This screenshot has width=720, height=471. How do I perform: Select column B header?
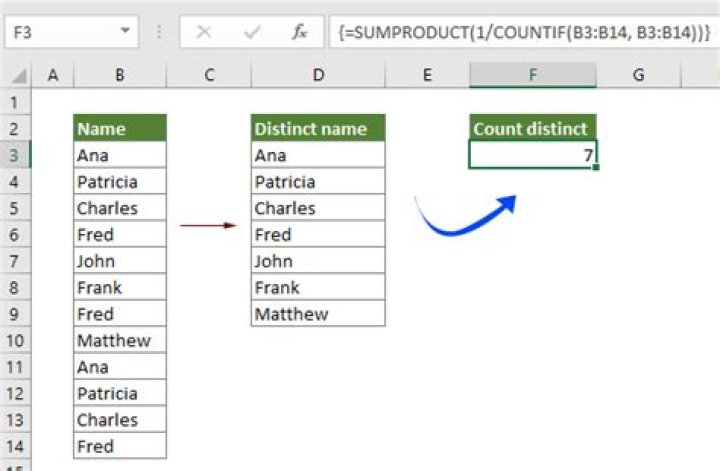point(120,75)
